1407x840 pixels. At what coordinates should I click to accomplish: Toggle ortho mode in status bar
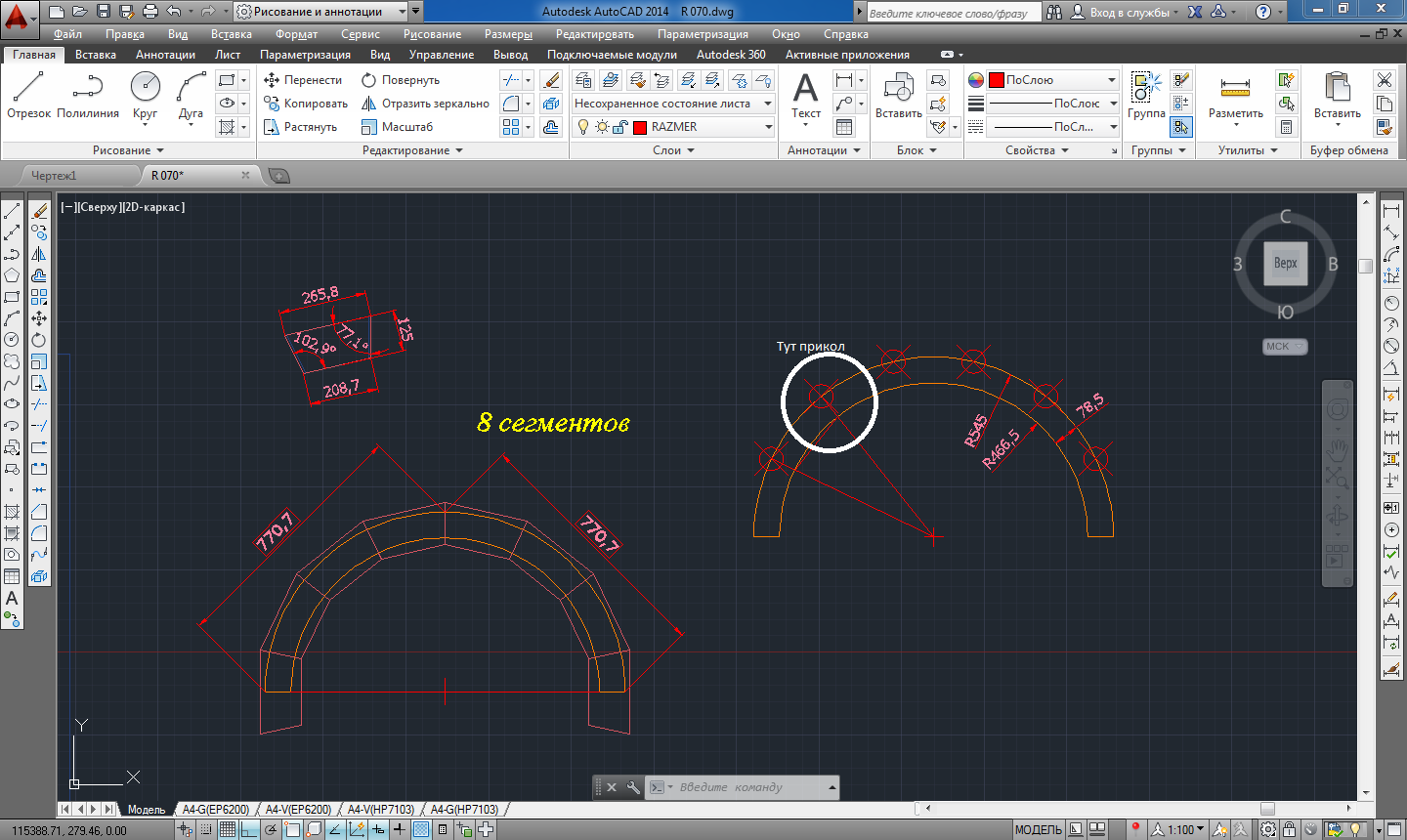(x=249, y=829)
